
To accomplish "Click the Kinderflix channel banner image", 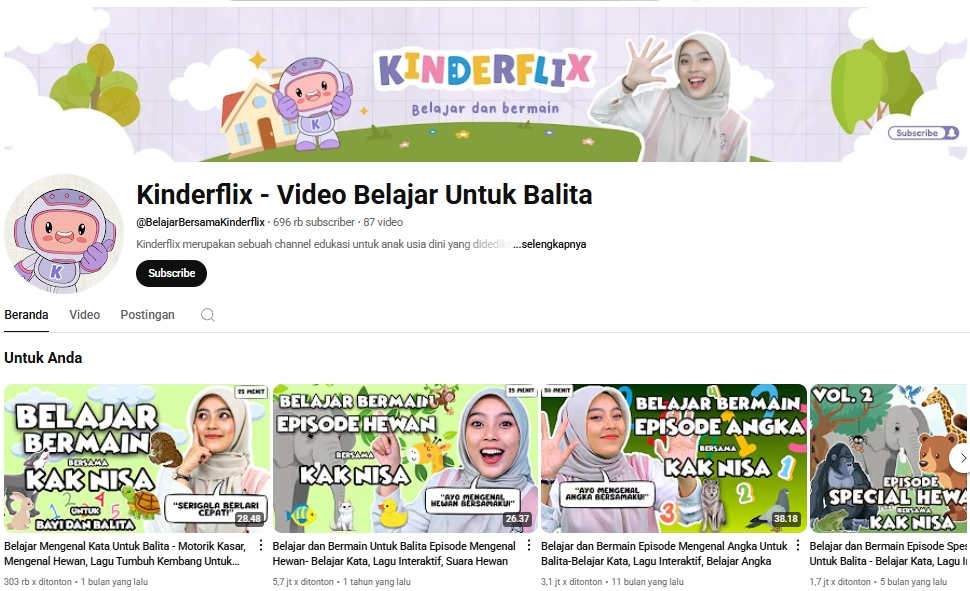I will [x=485, y=85].
